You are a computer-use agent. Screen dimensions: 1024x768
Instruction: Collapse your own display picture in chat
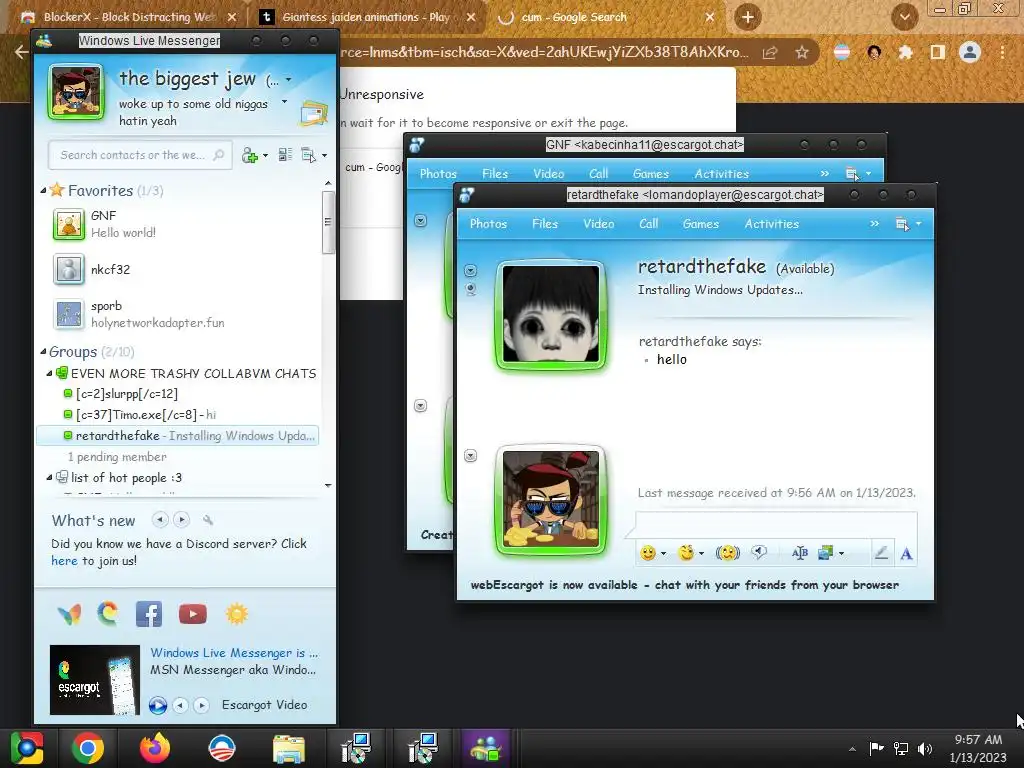coord(470,456)
